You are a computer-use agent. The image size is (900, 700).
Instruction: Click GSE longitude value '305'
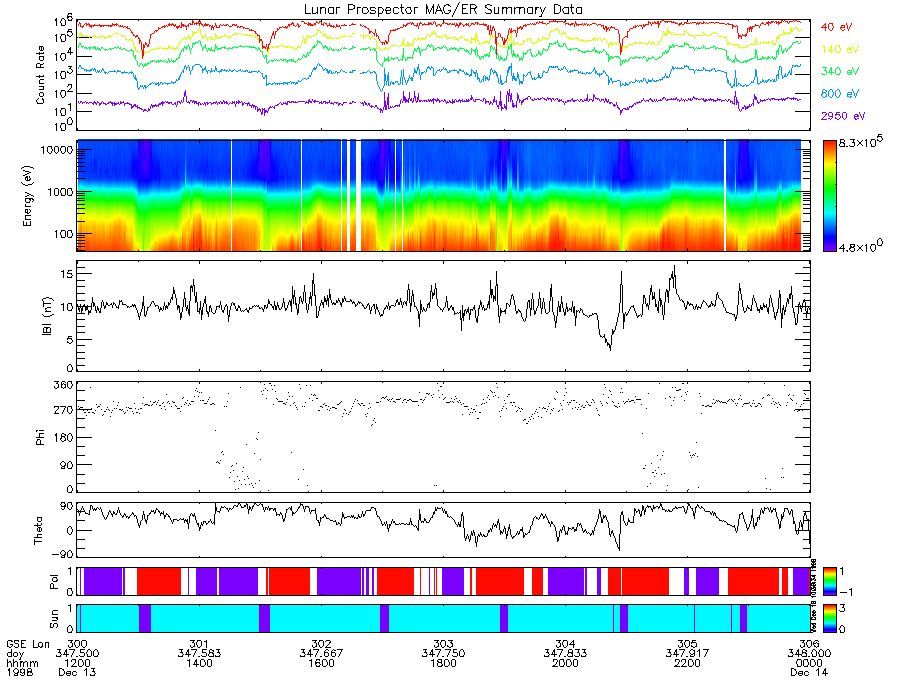pyautogui.click(x=687, y=644)
